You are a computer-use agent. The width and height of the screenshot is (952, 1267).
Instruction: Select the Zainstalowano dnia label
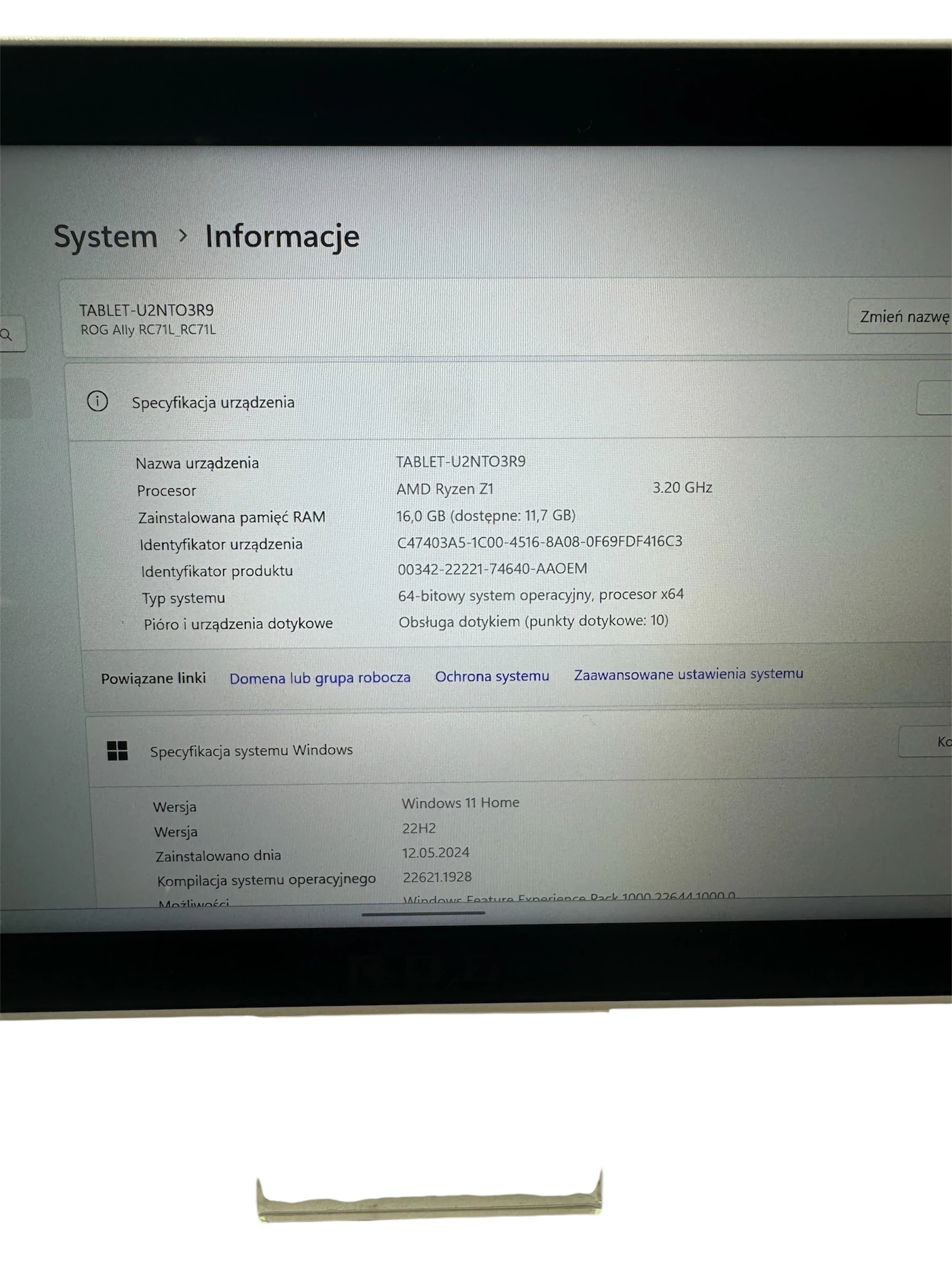point(218,856)
